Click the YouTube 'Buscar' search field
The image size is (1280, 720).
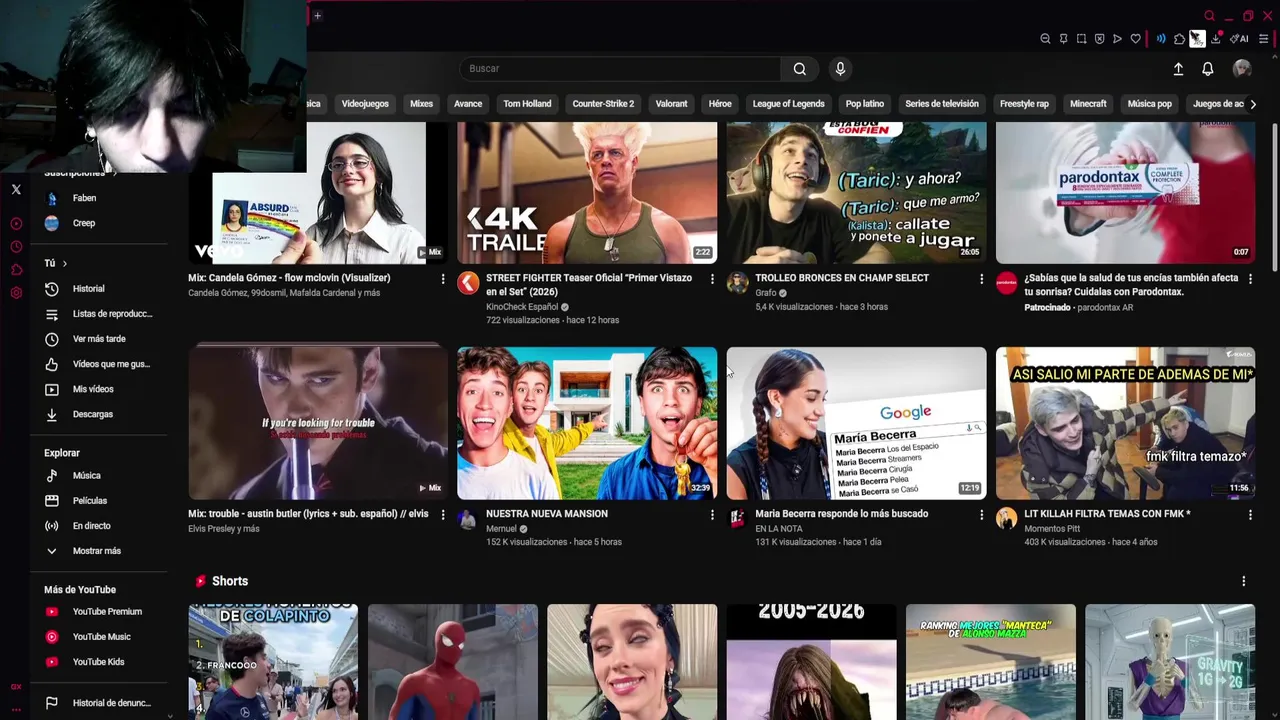[x=620, y=68]
